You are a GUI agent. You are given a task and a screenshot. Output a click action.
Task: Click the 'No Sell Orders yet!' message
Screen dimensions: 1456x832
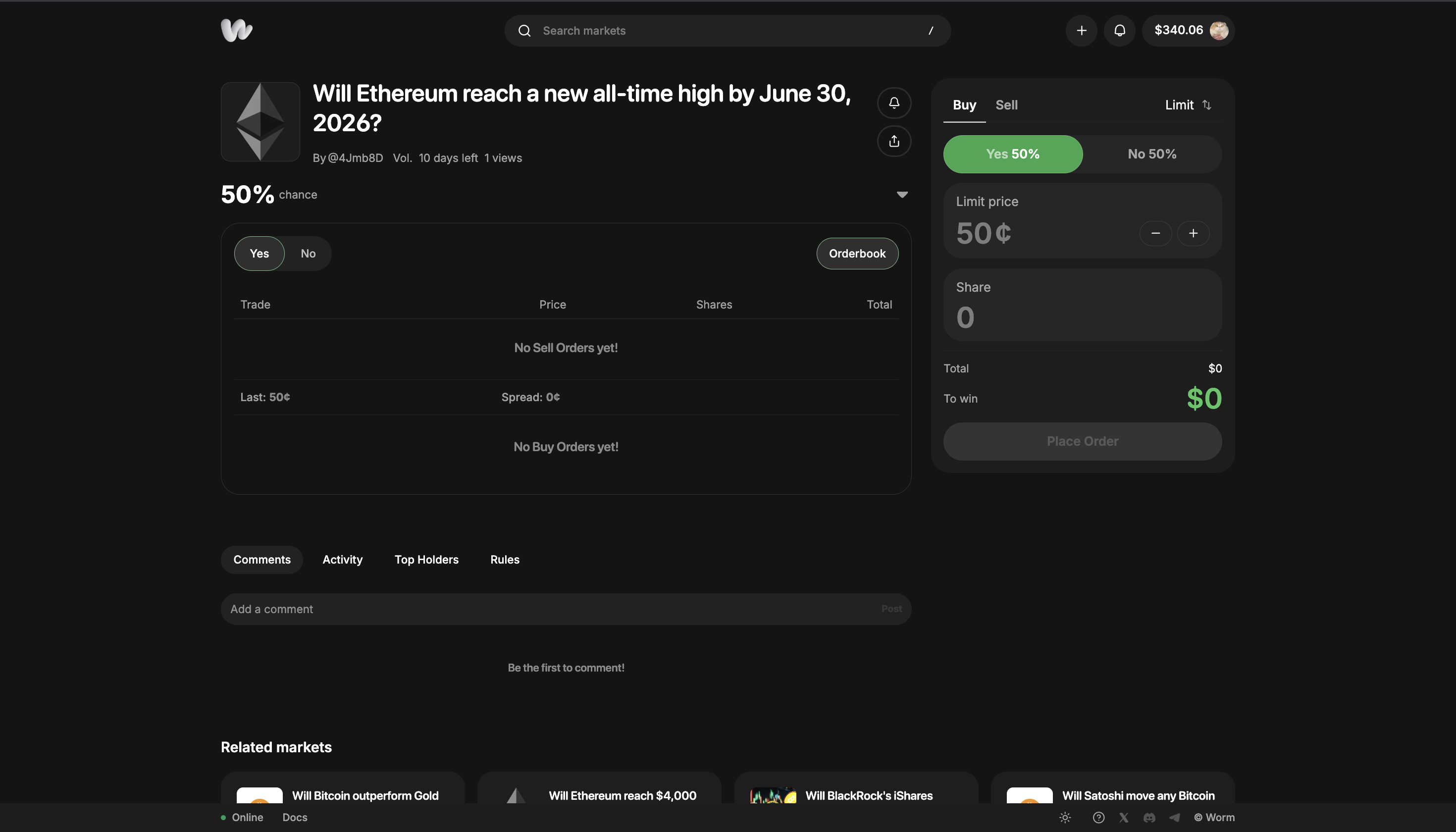[566, 348]
